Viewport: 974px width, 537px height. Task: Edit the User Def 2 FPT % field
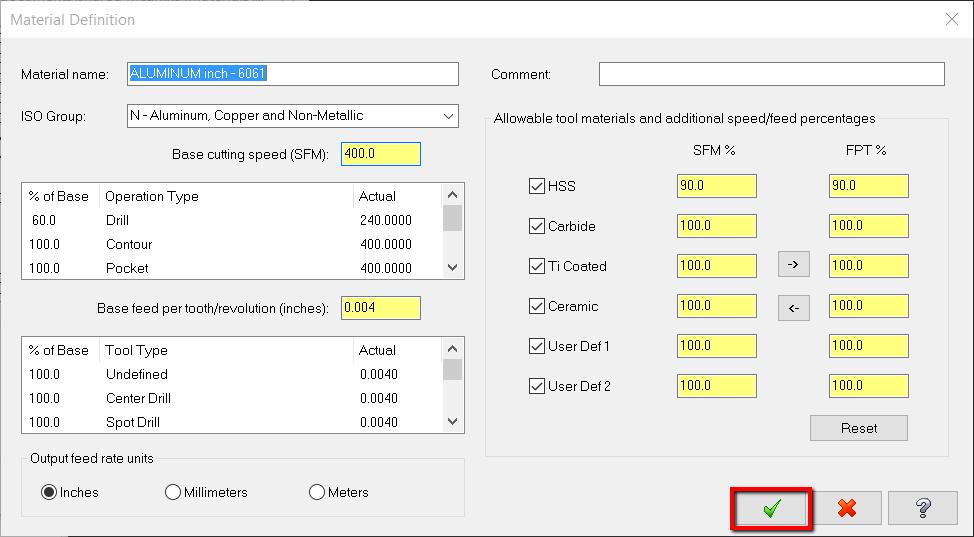[868, 386]
